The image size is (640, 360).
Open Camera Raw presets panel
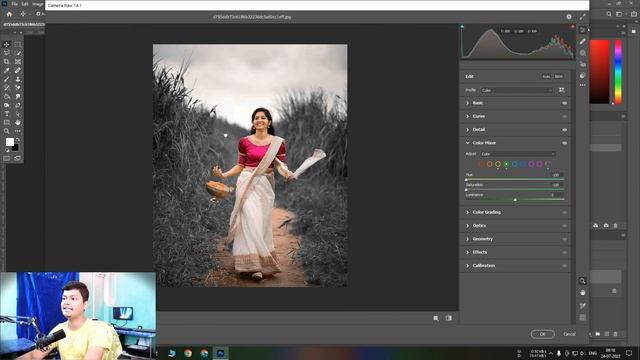582,76
